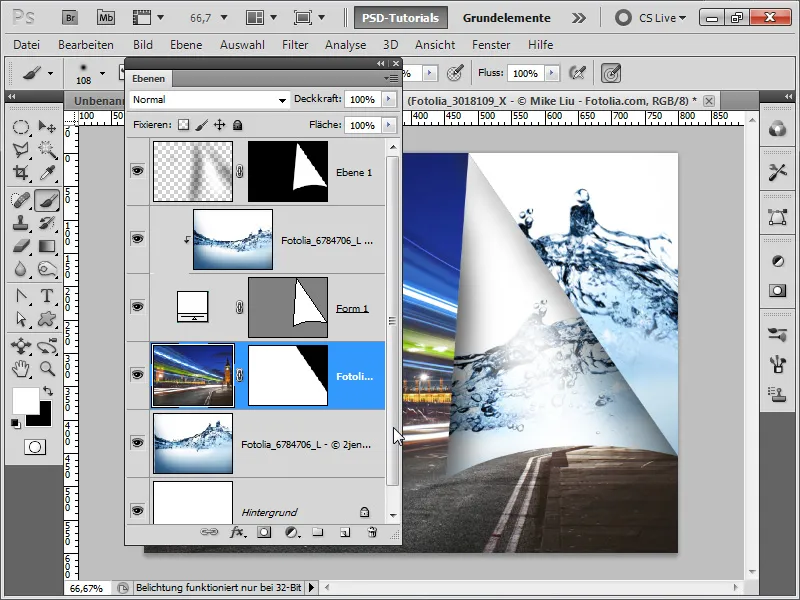Select the Brush tool in toolbox
The height and width of the screenshot is (600, 800).
[x=47, y=200]
